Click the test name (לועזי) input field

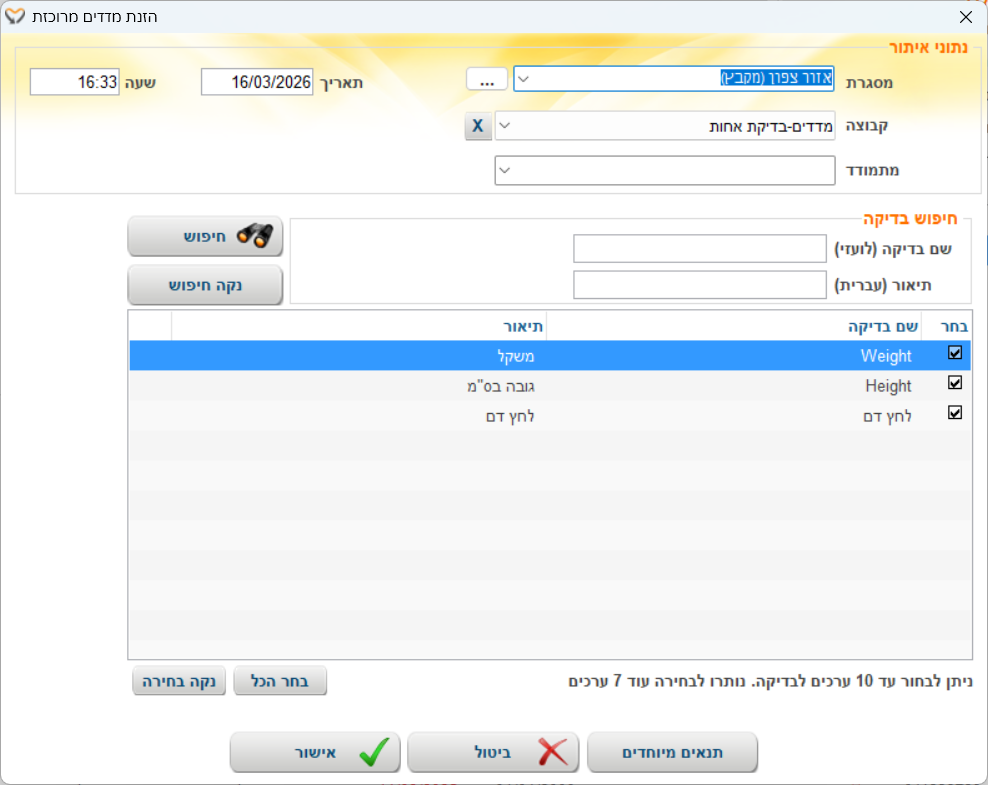[x=699, y=249]
